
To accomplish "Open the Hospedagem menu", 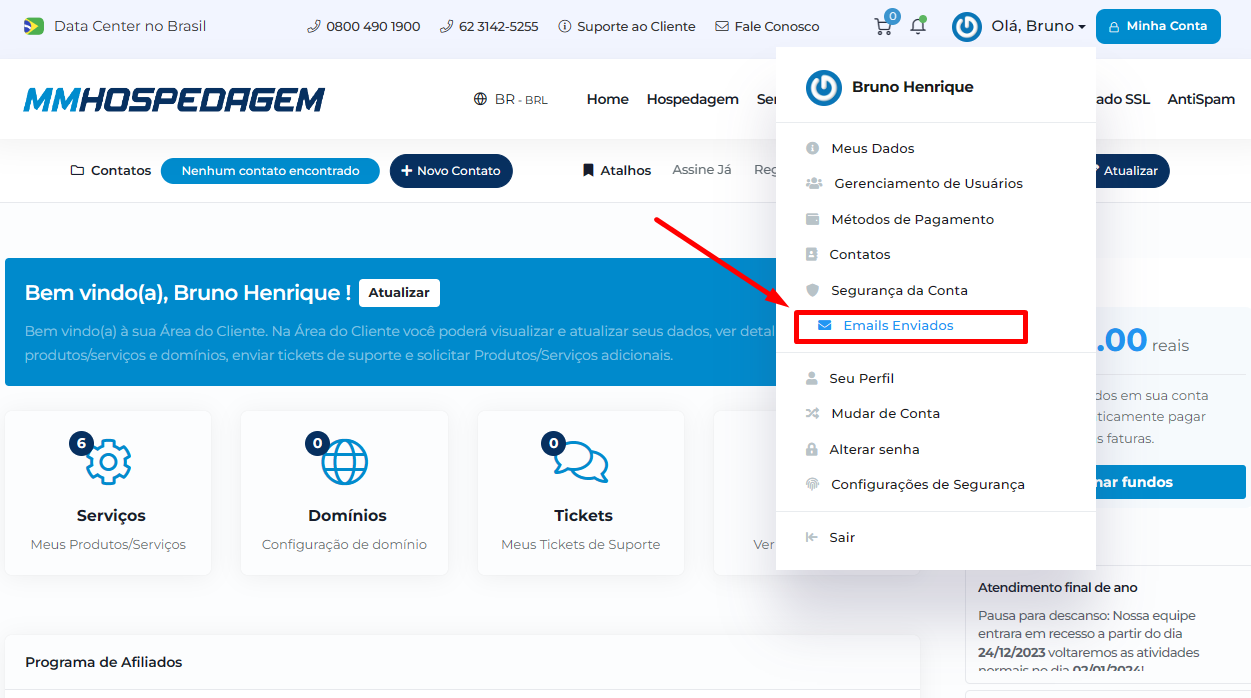I will point(693,99).
